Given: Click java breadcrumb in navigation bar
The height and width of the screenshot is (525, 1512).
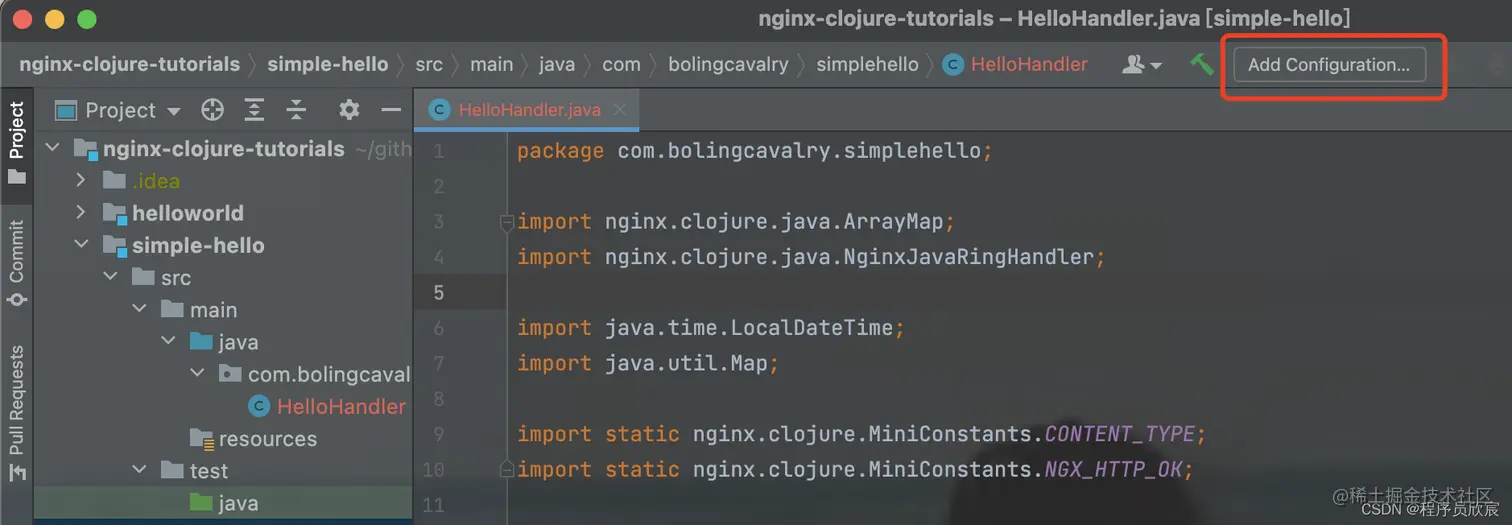Looking at the screenshot, I should point(557,64).
